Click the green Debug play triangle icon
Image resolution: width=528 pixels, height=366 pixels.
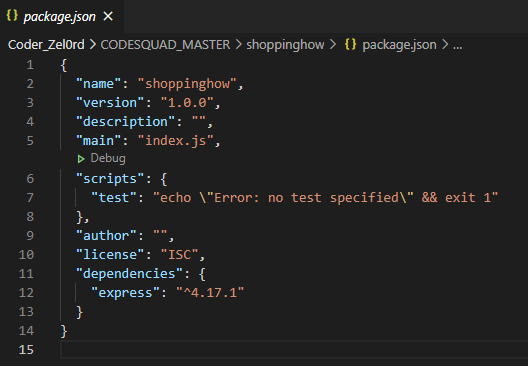(x=81, y=159)
